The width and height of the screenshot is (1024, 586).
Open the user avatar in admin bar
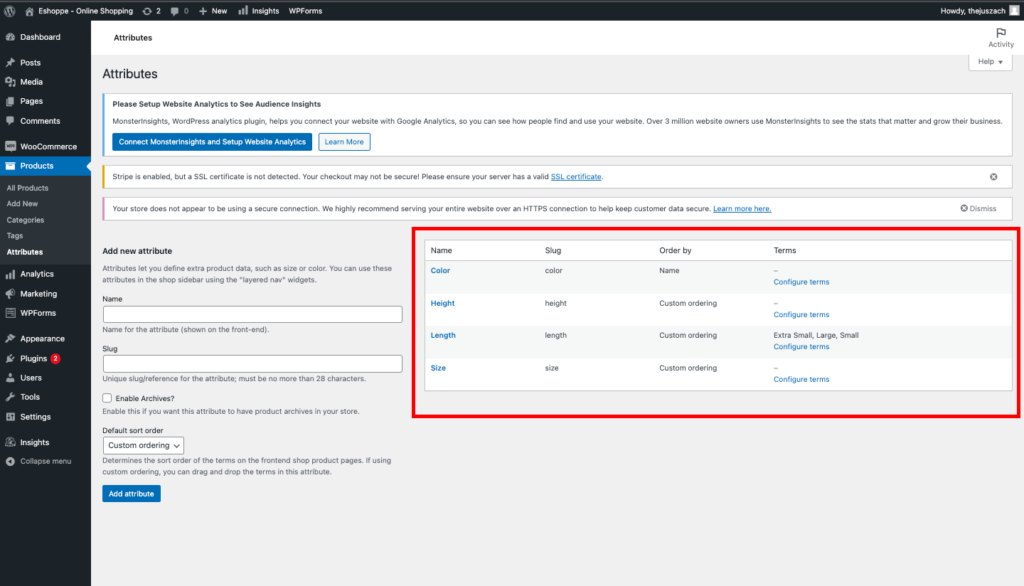coord(1014,10)
